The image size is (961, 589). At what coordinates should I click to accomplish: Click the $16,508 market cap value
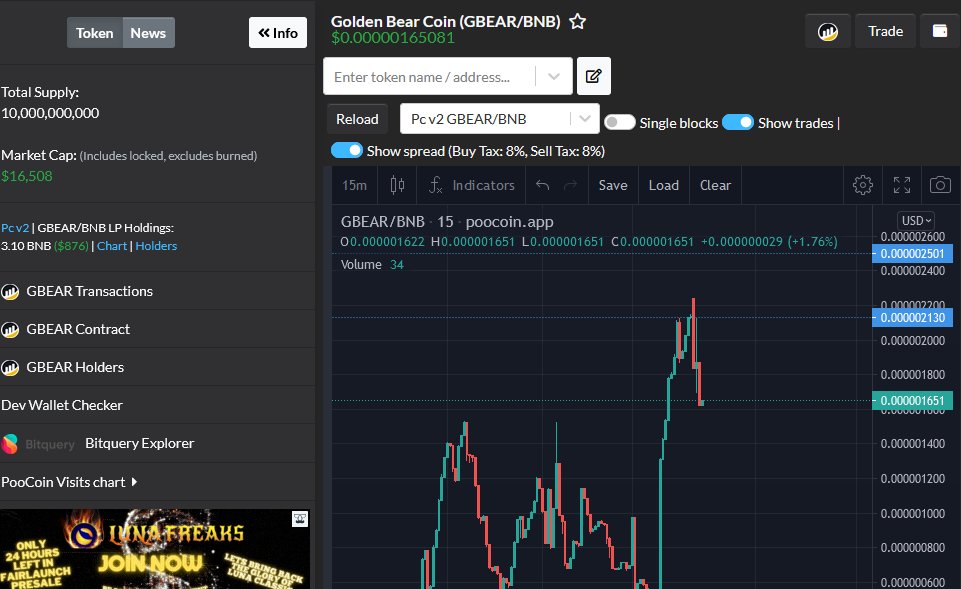[x=27, y=177]
